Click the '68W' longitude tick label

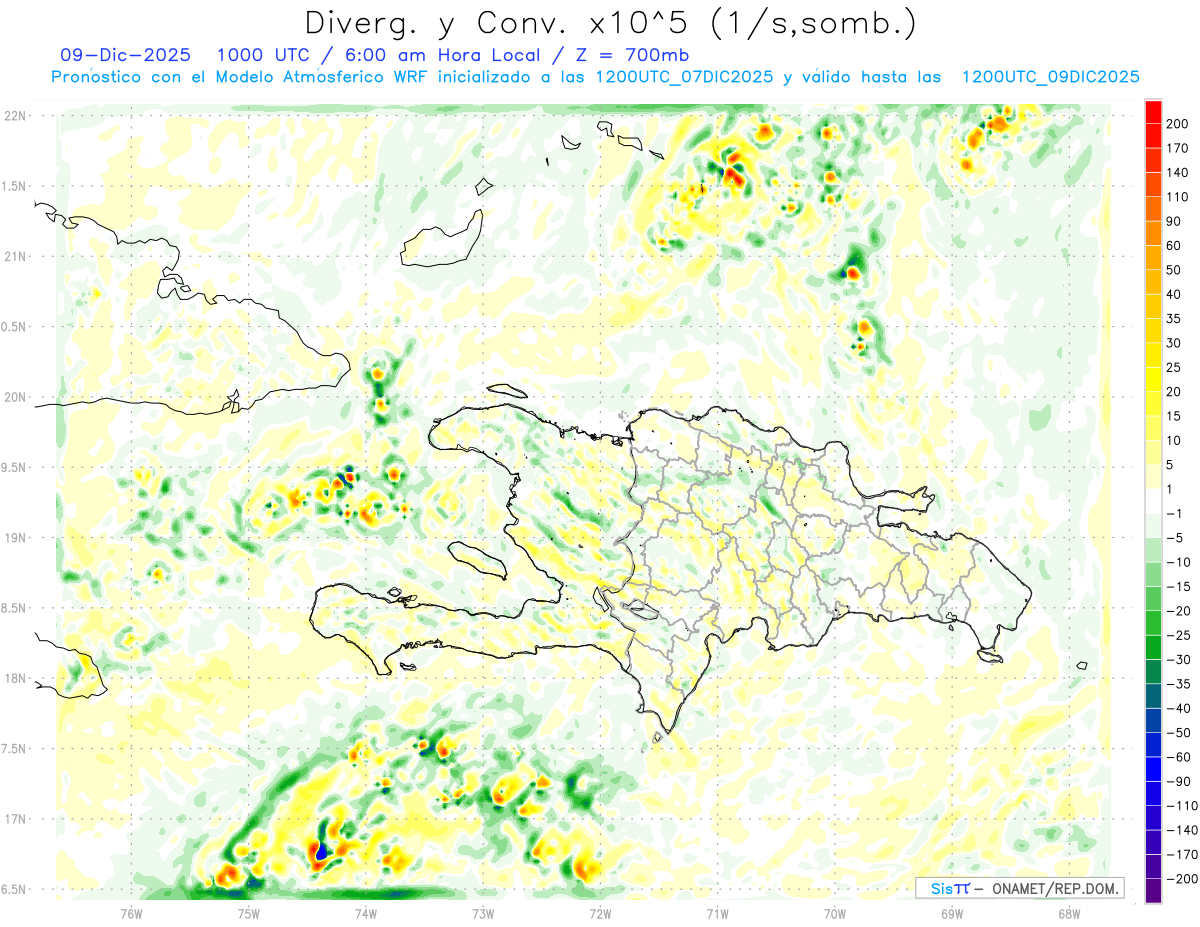(x=1069, y=912)
